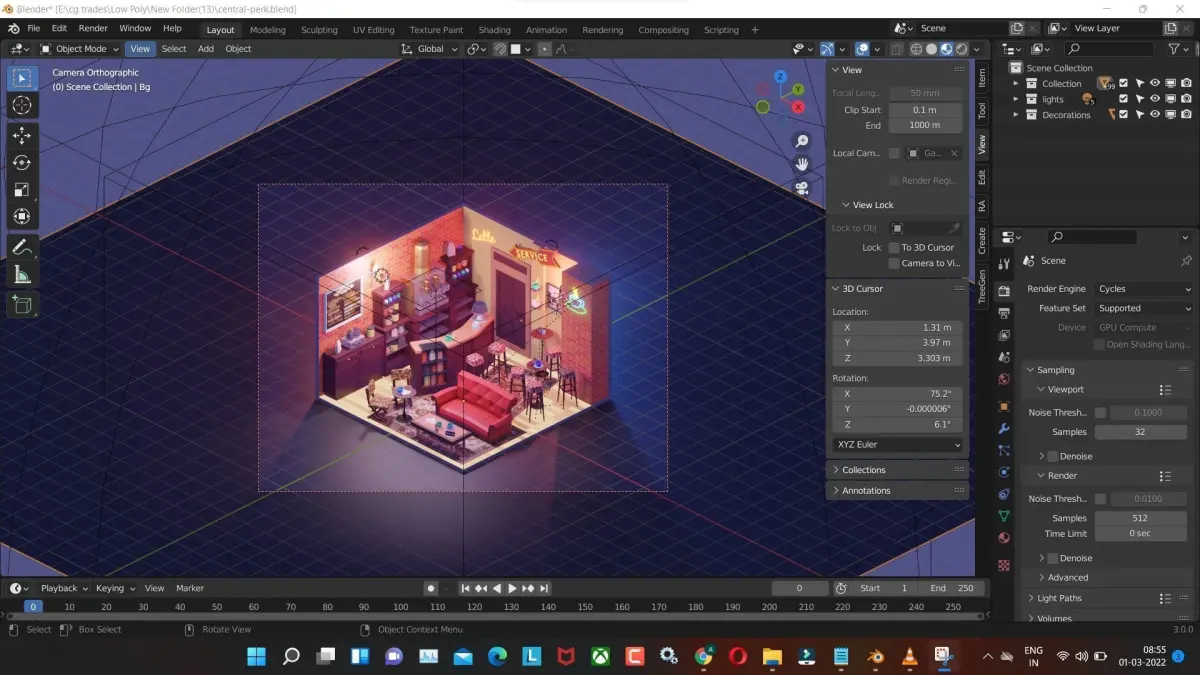The image size is (1200, 675).
Task: Disable rendering of Collection camera icon
Action: [x=1186, y=84]
